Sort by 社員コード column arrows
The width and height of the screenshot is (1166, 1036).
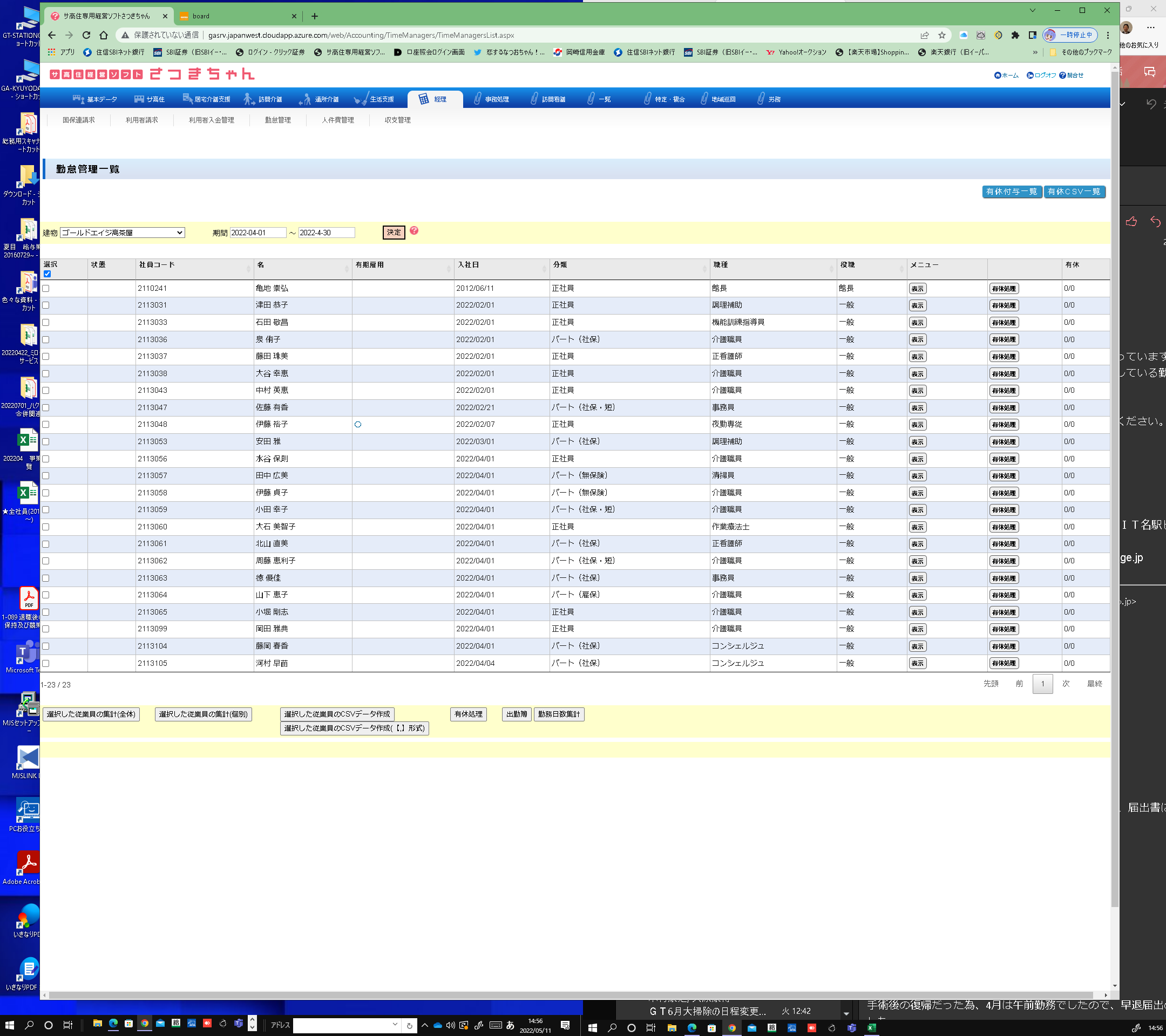pos(248,268)
